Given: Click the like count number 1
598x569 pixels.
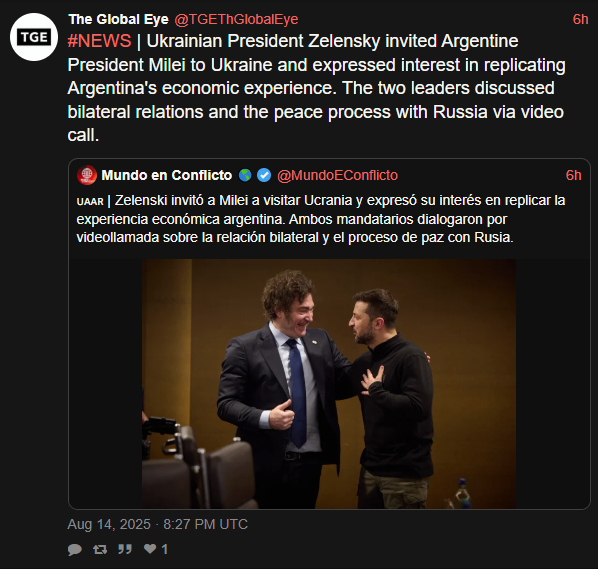Looking at the screenshot, I should point(165,549).
